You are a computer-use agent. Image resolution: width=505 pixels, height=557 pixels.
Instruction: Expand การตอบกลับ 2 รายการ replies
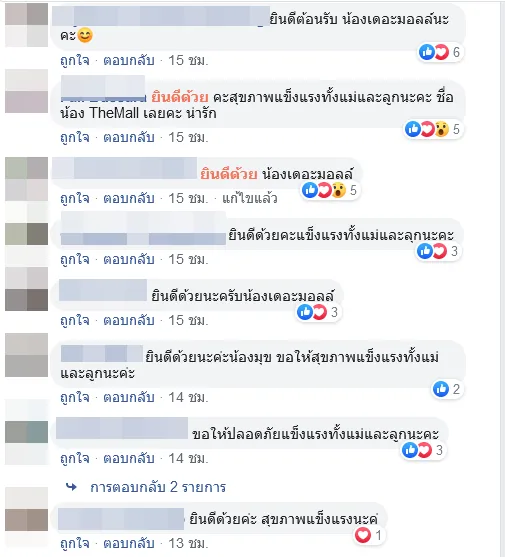[x=158, y=487]
